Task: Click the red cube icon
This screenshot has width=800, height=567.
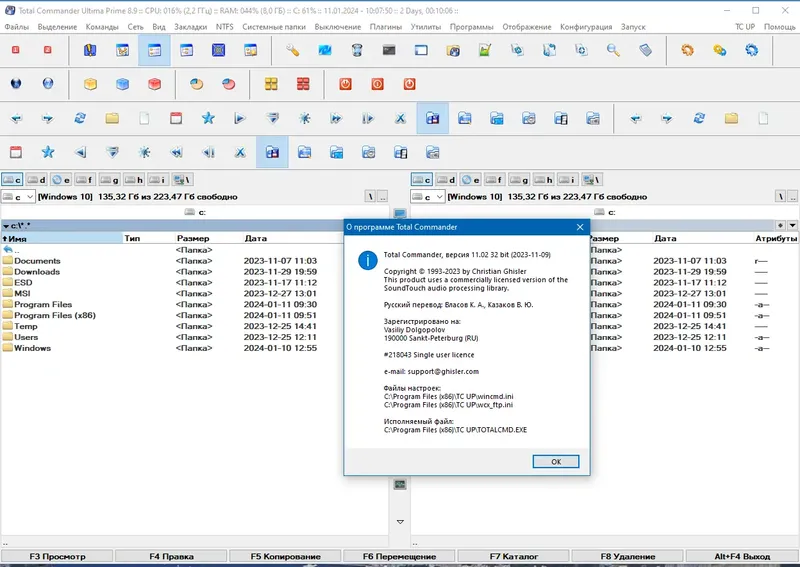Action: click(155, 84)
